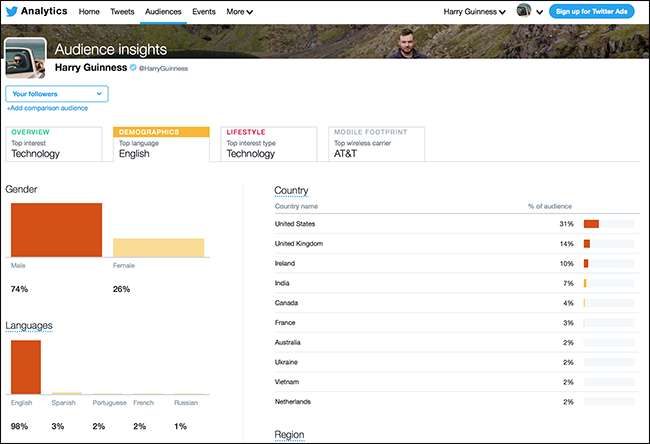Click the 26% female value
The image size is (650, 444).
pyautogui.click(x=121, y=289)
